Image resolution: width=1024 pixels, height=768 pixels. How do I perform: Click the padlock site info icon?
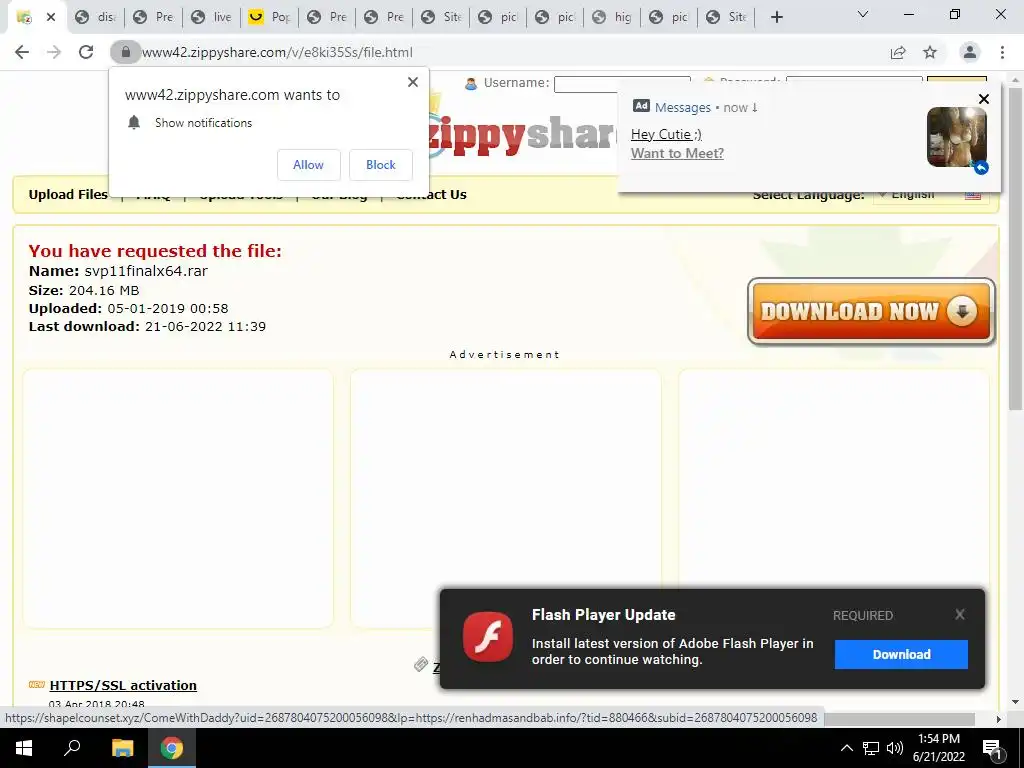click(125, 52)
